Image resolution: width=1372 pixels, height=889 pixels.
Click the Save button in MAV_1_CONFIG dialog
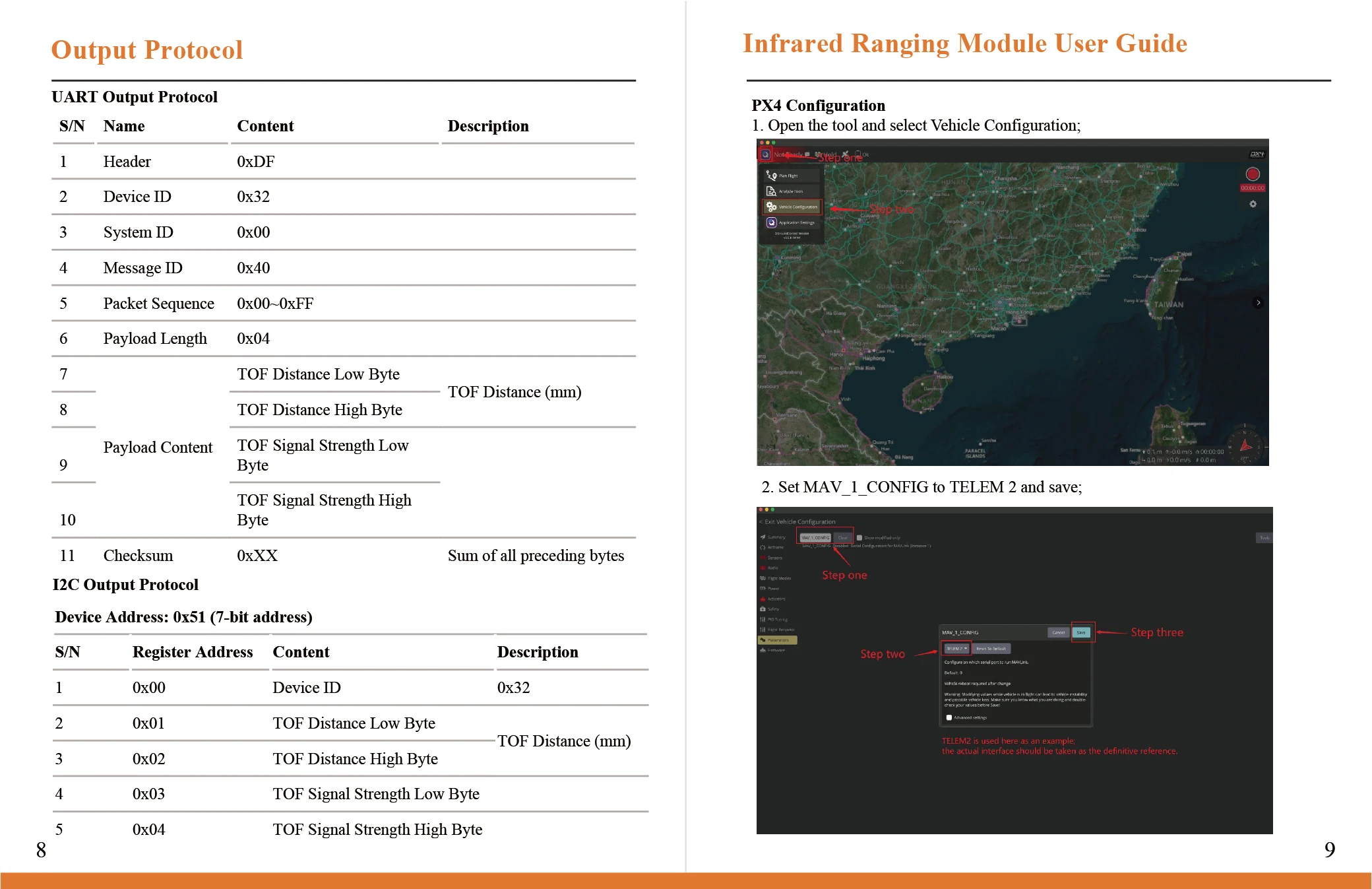coord(1081,632)
